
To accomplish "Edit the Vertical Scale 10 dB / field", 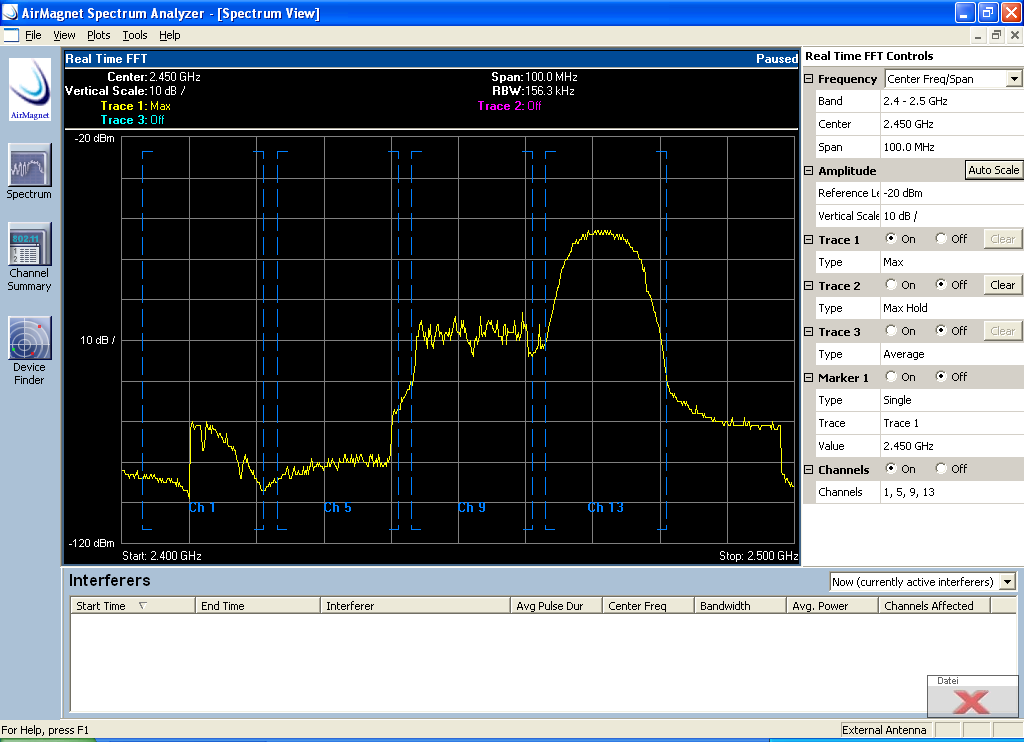I will point(952,216).
